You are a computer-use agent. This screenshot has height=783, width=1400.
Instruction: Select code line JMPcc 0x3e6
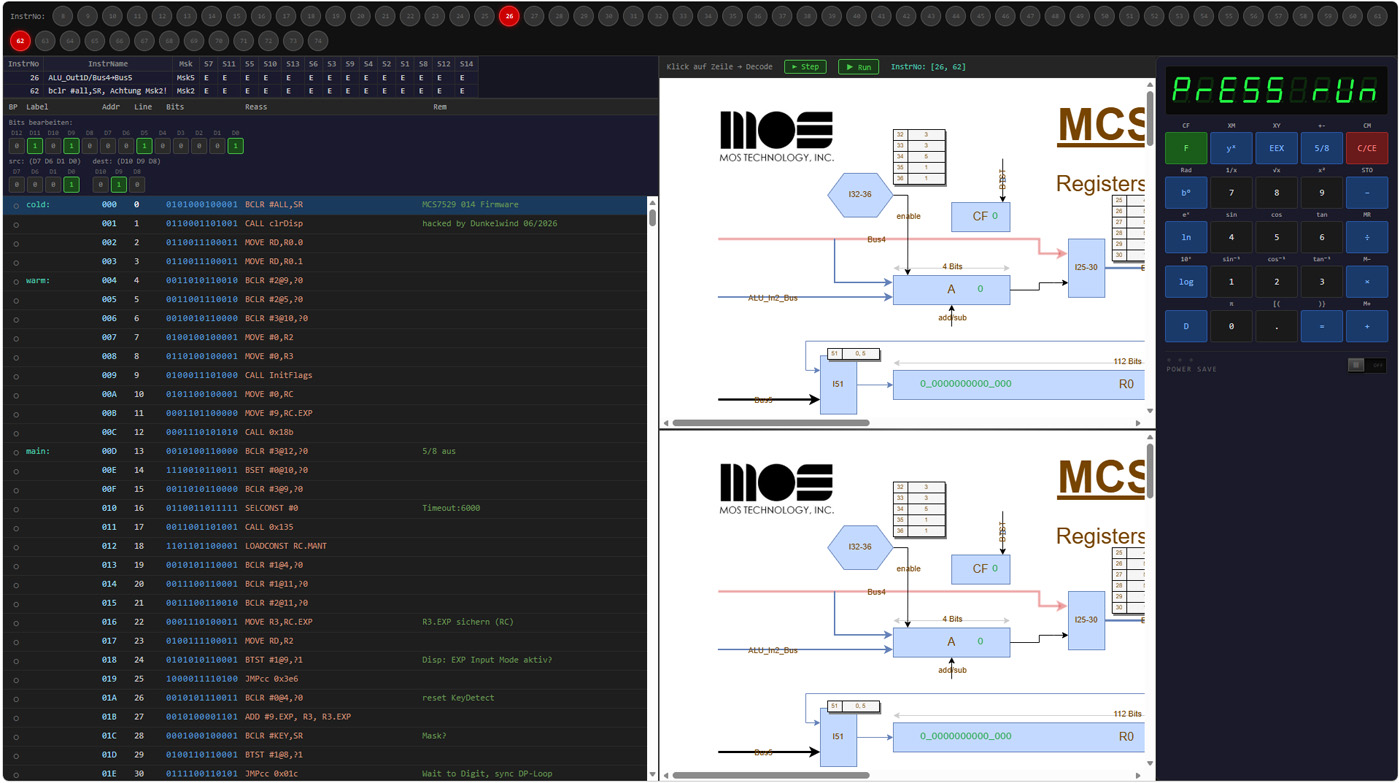326,679
